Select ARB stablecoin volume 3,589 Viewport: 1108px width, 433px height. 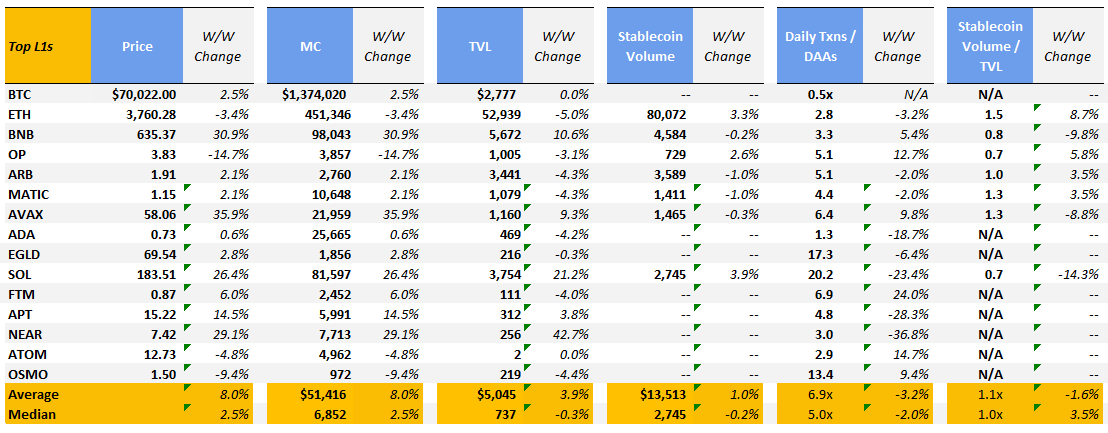click(670, 174)
